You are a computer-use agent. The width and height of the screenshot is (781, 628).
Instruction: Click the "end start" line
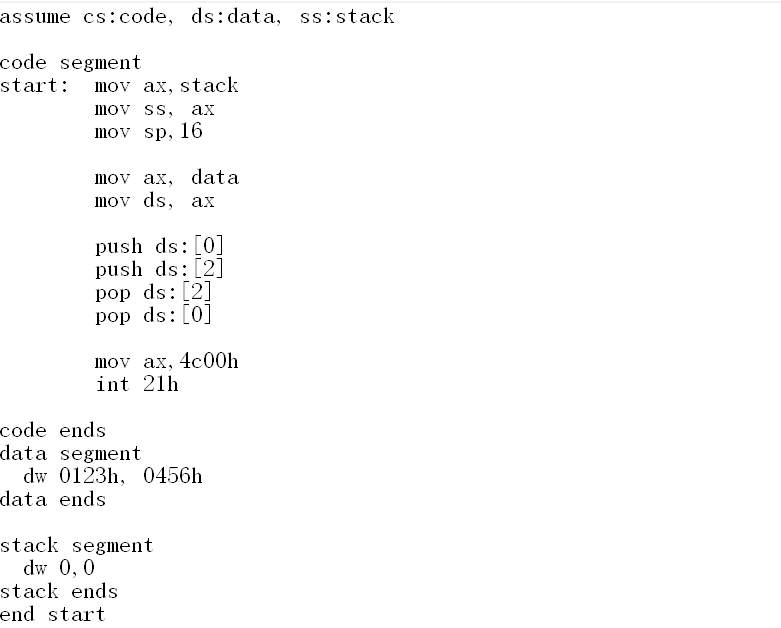tap(52, 614)
